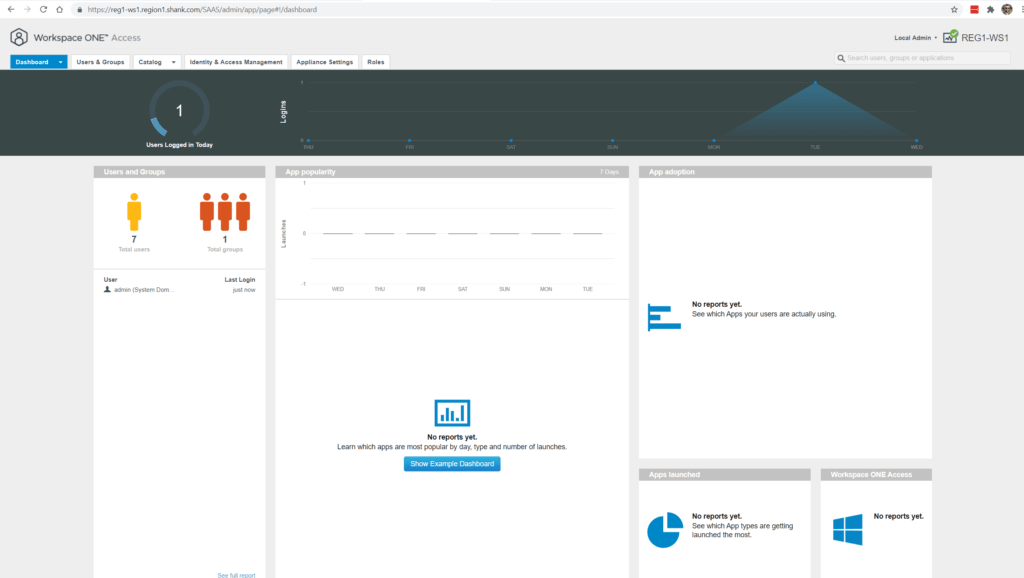Viewport: 1024px width, 578px height.
Task: Select the Roles tab
Action: tap(376, 62)
